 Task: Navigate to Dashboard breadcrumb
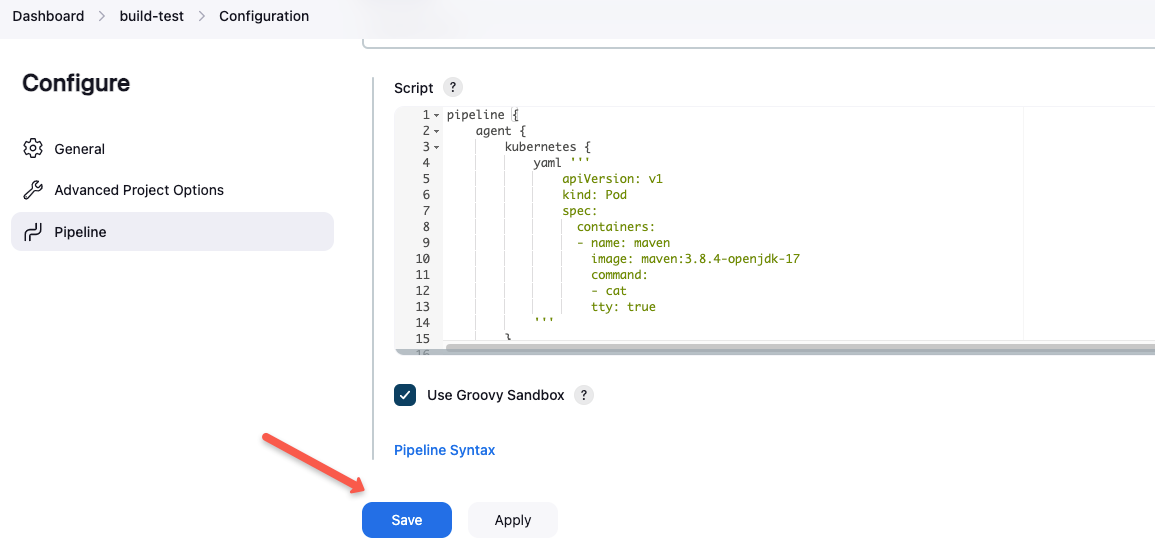coord(48,16)
